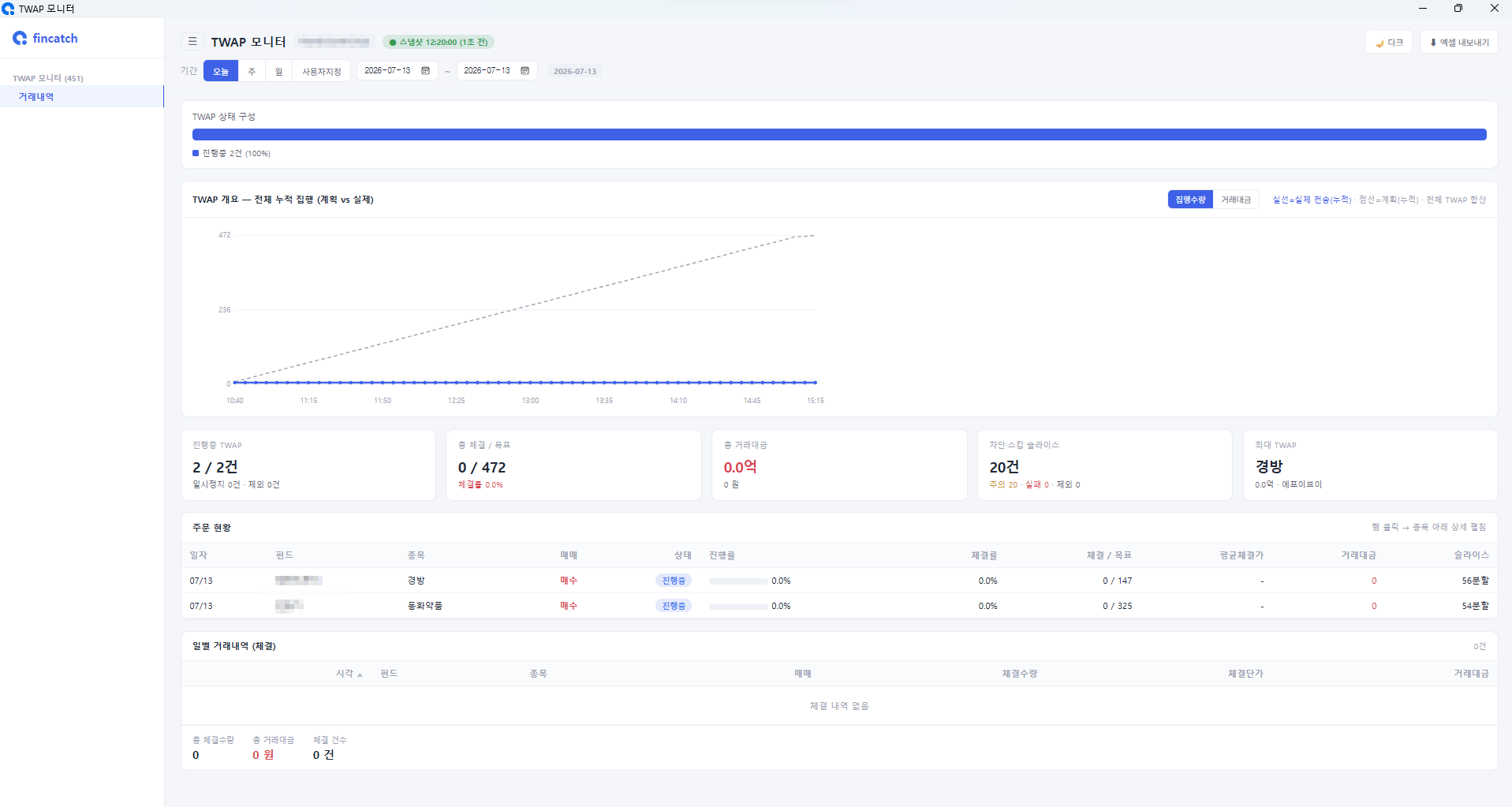
Task: Select the 주 period tab
Action: 252,71
